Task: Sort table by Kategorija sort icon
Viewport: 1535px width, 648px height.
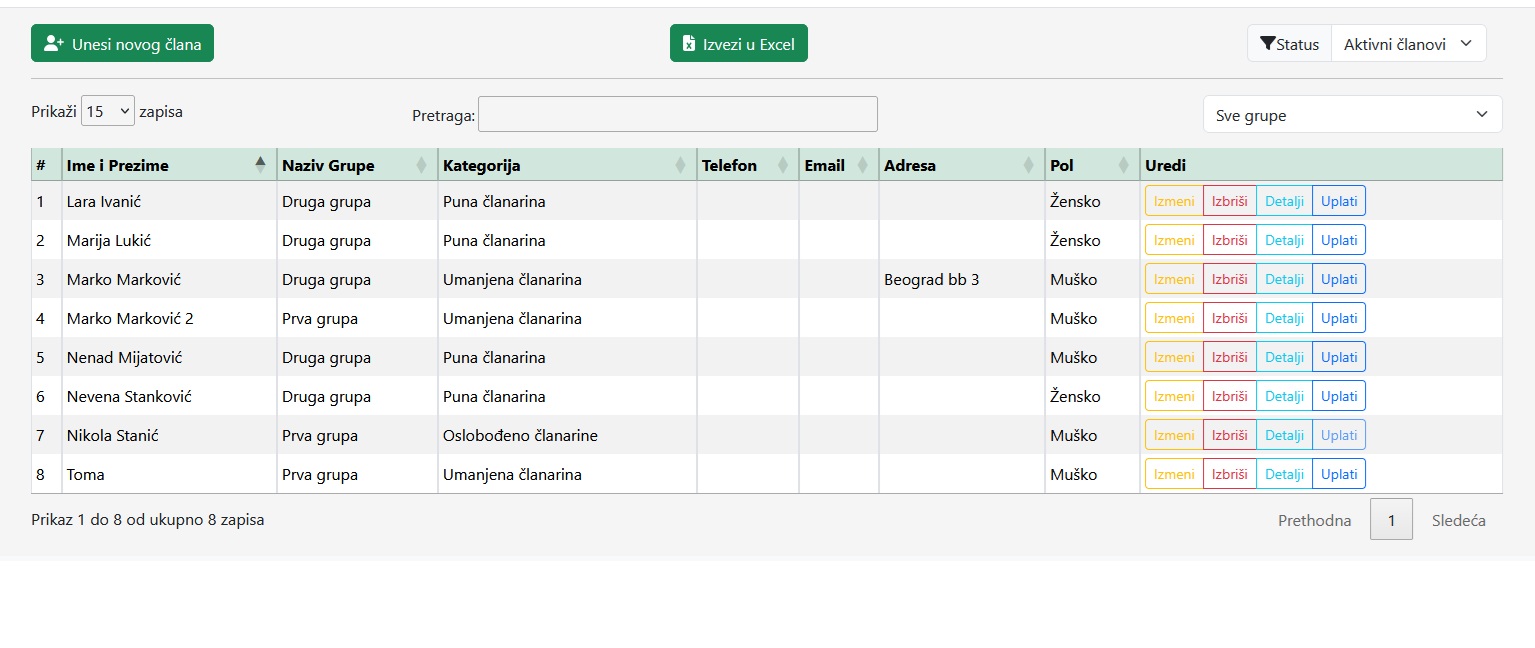Action: pos(681,165)
